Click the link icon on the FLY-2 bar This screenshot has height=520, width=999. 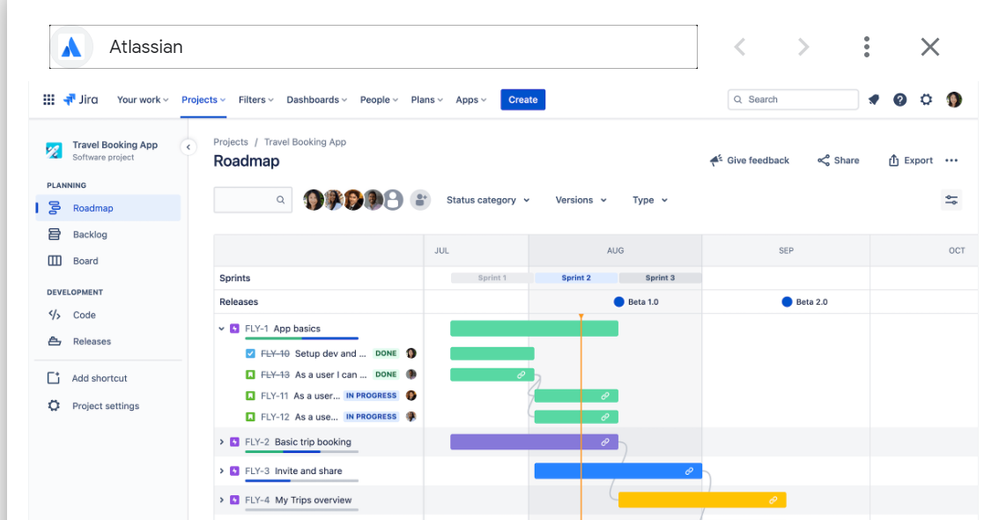[605, 442]
